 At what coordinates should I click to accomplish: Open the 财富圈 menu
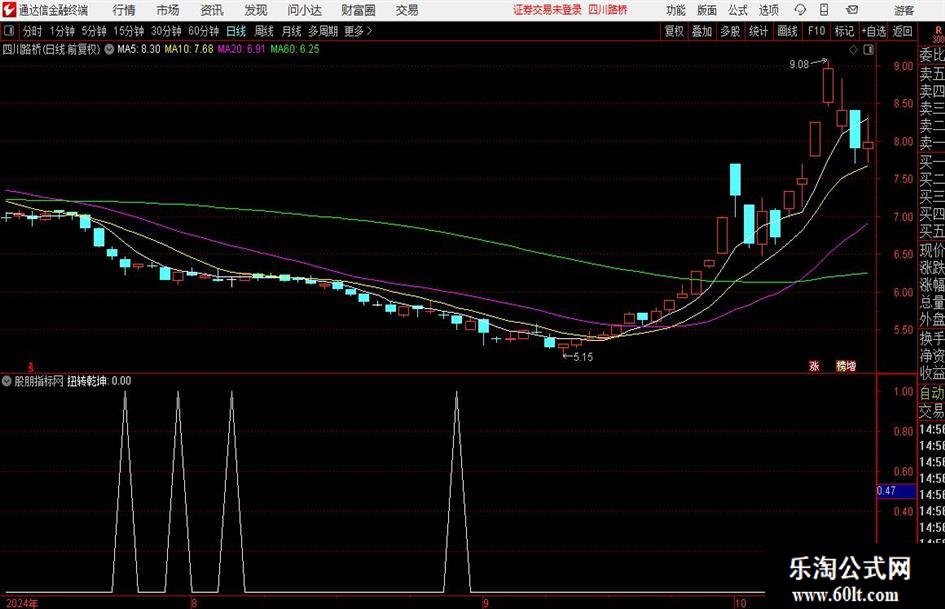coord(358,10)
